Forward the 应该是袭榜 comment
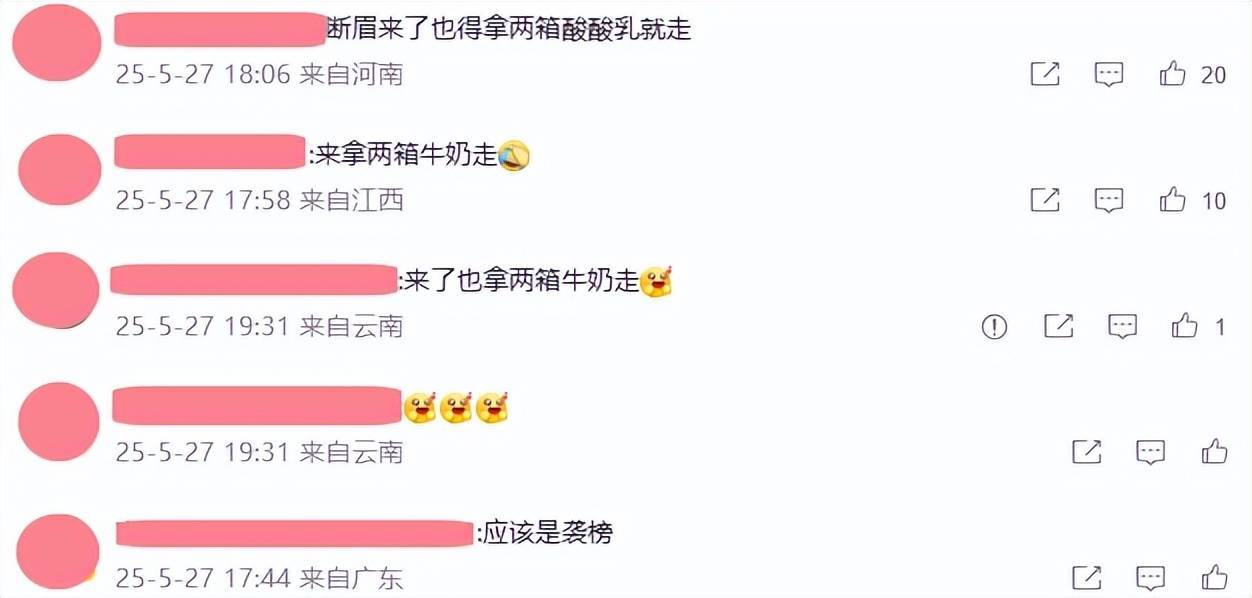 pos(1087,577)
